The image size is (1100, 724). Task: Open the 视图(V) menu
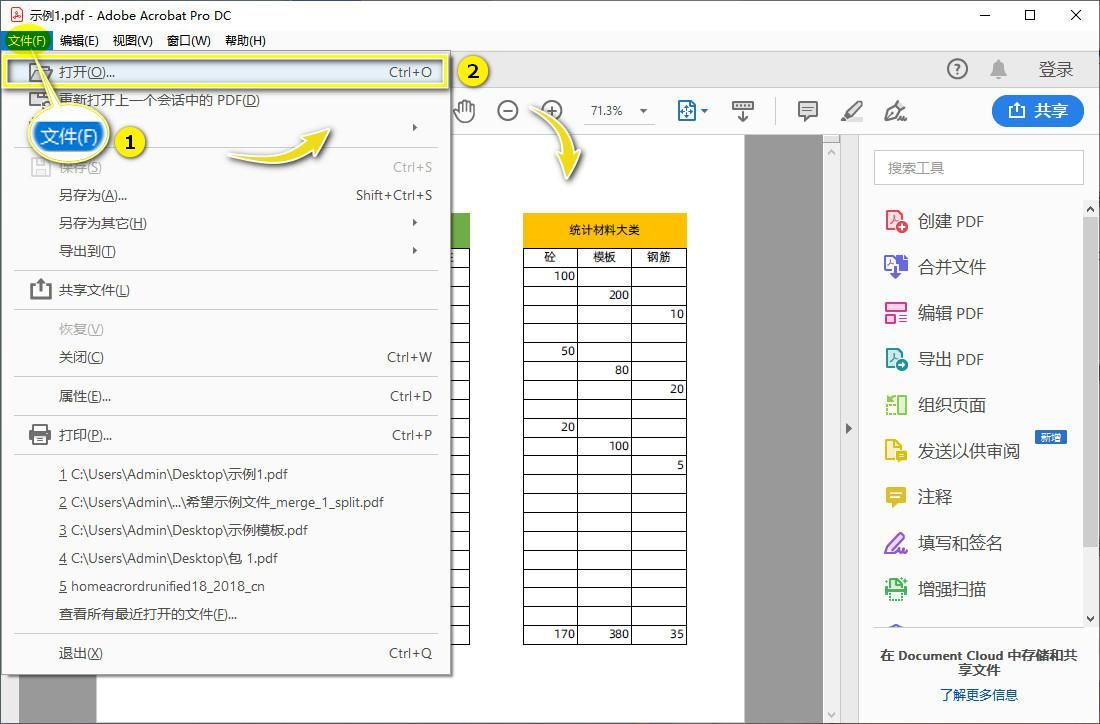(x=133, y=40)
